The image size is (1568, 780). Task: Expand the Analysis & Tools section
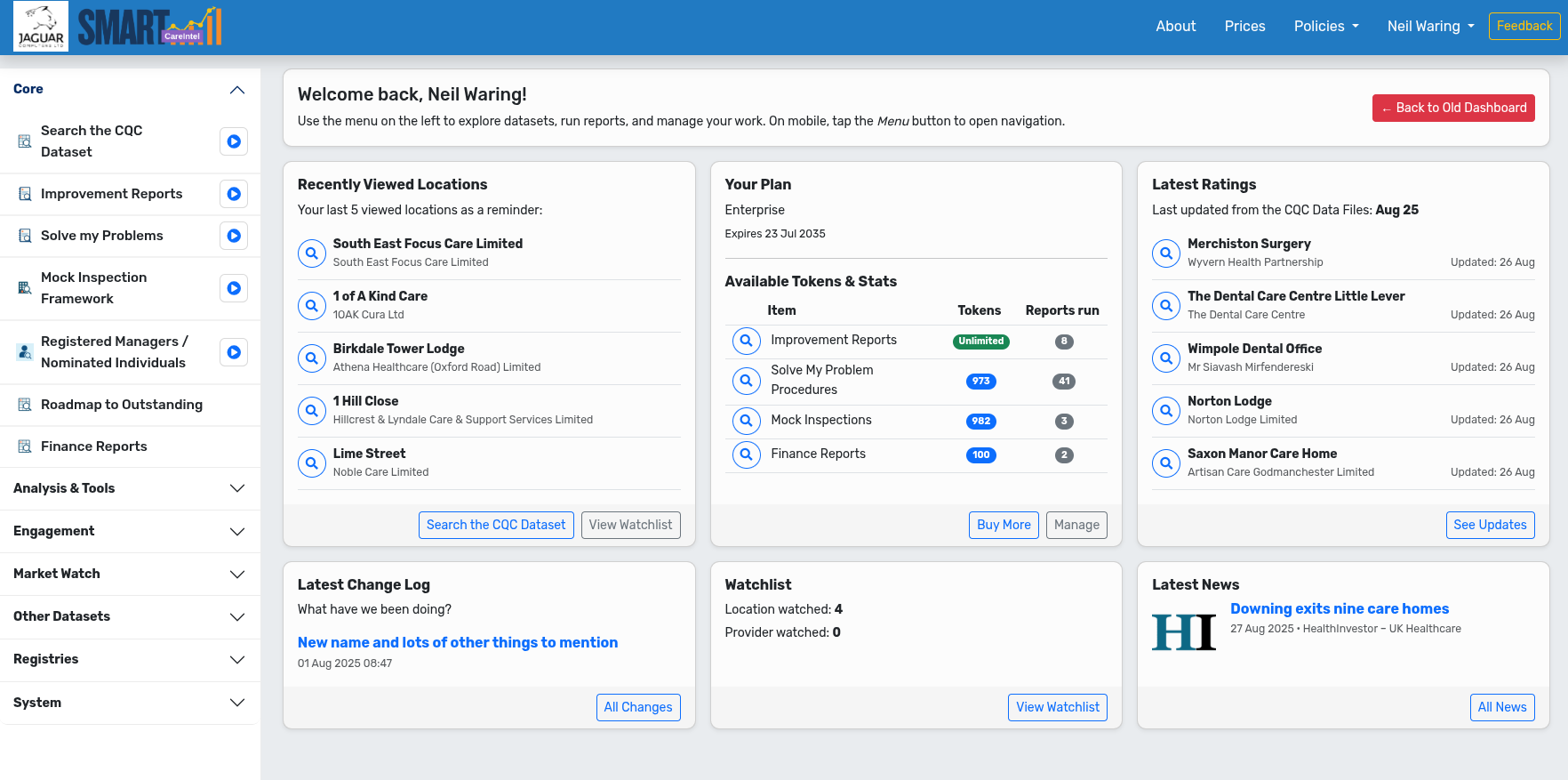[x=236, y=488]
